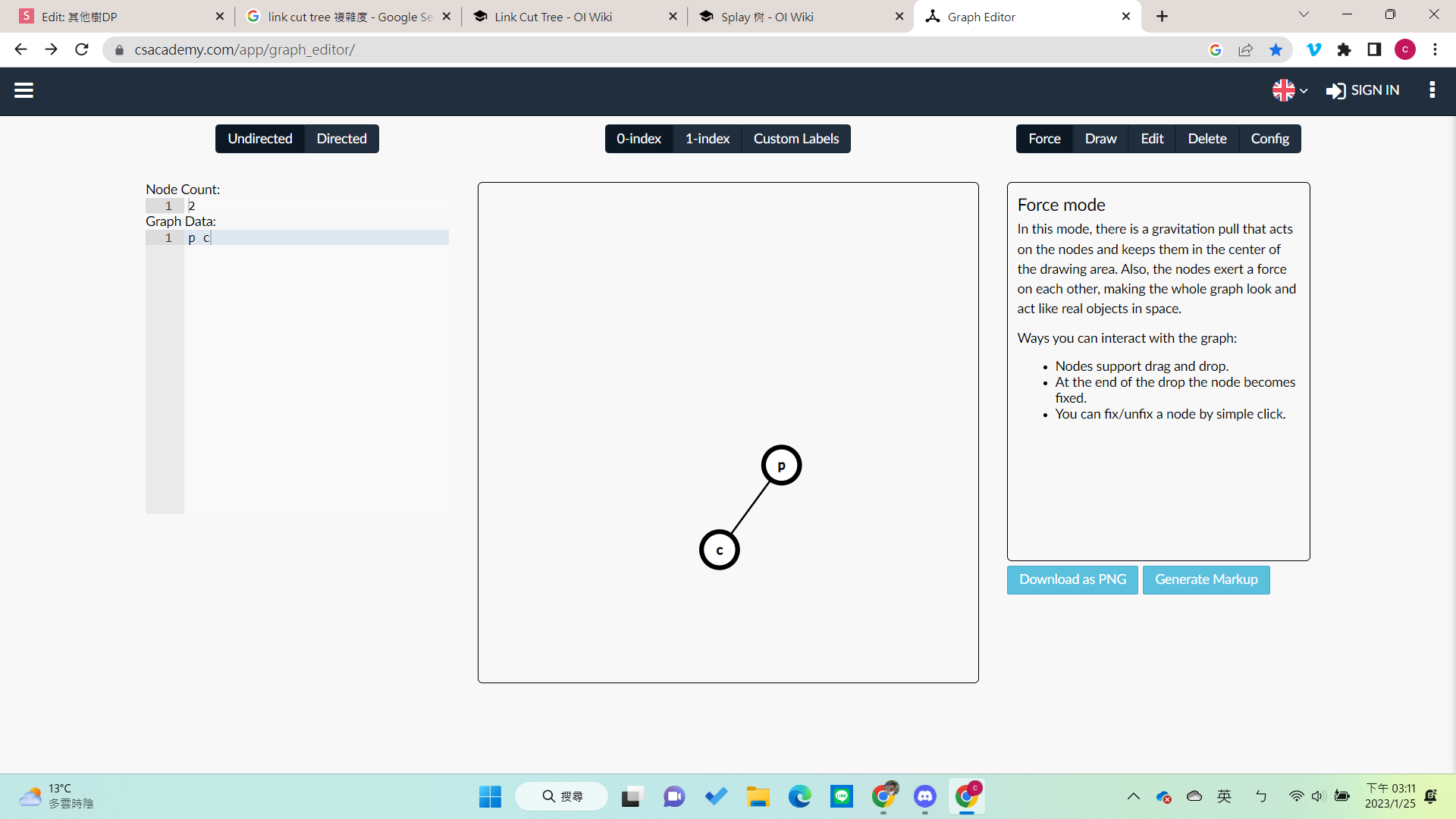The width and height of the screenshot is (1456, 819).
Task: Select the Undirected graph toggle
Action: coord(260,139)
